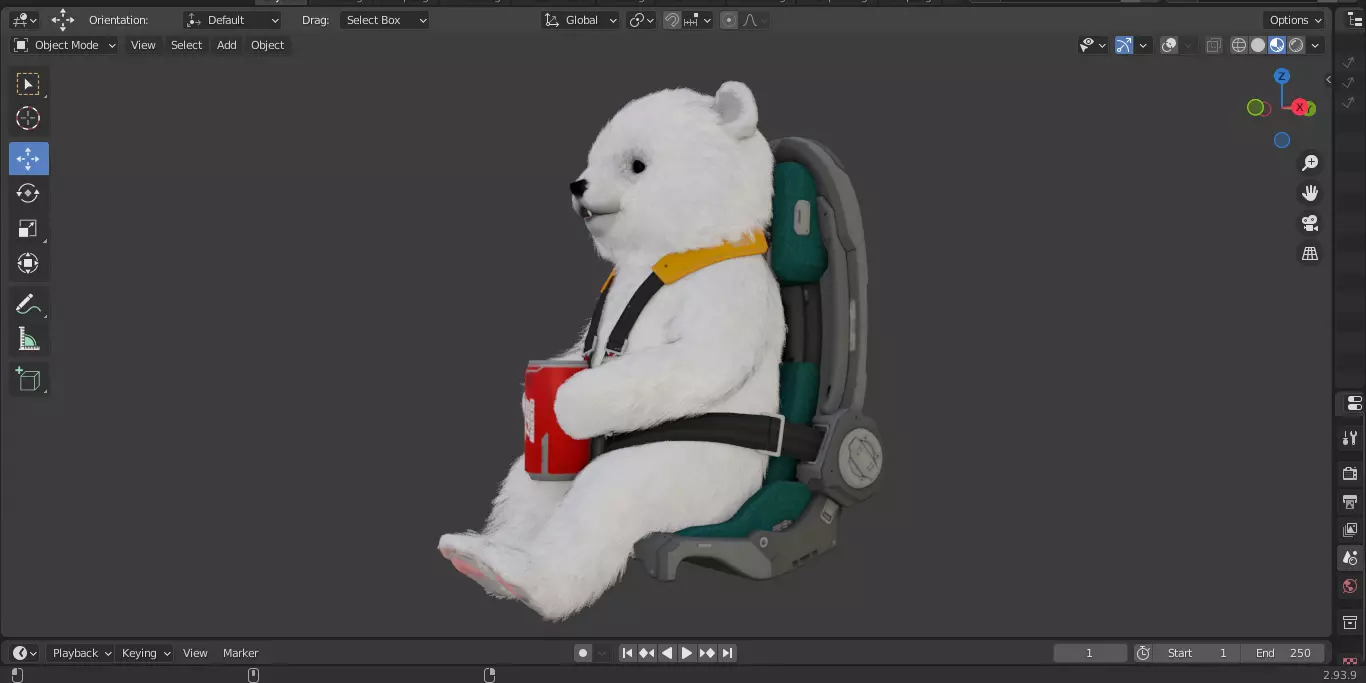Open the View Layer properties tab
The image size is (1366, 683).
[x=1350, y=529]
